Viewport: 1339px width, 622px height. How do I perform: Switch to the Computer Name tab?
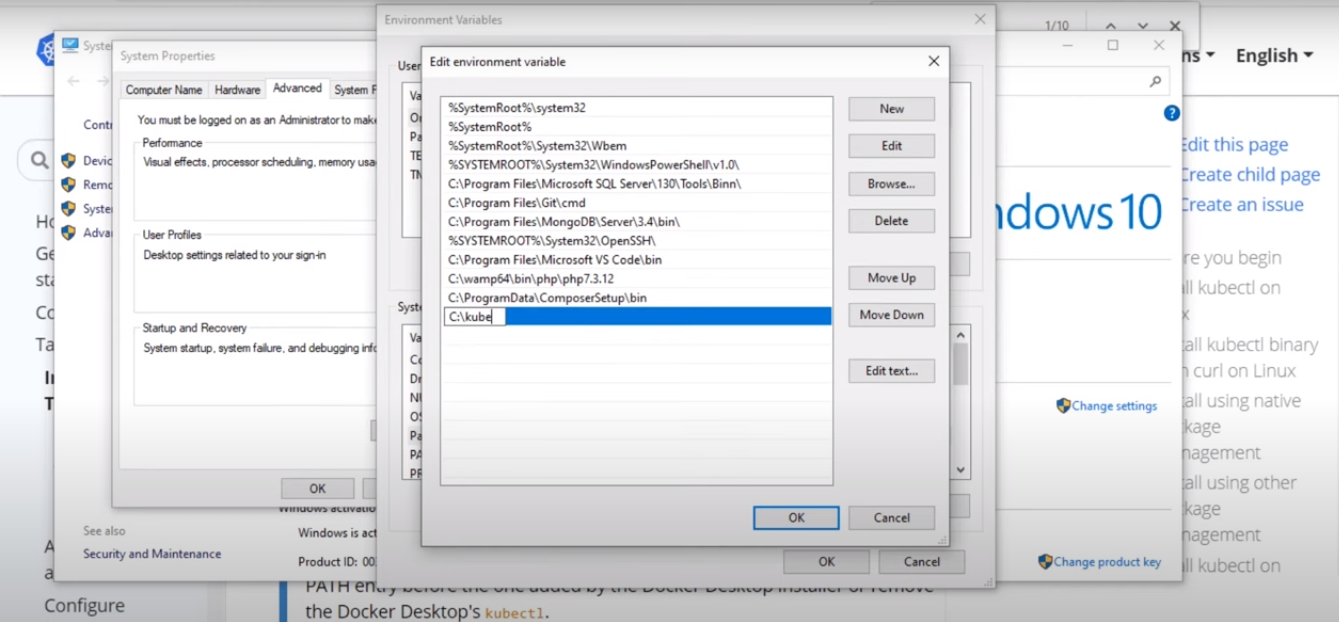pos(163,90)
